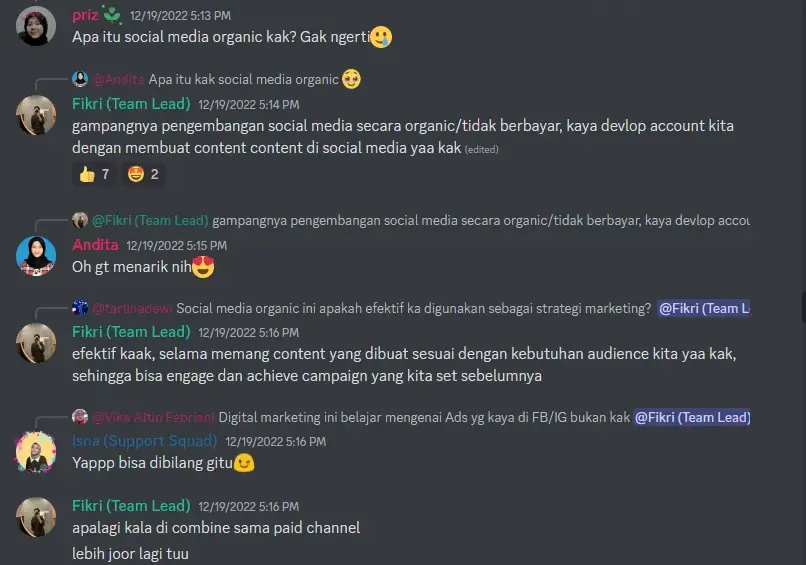806x565 pixels.
Task: Click the @Fikri mention in tarlinadewi's reply preview
Action: pyautogui.click(x=704, y=308)
